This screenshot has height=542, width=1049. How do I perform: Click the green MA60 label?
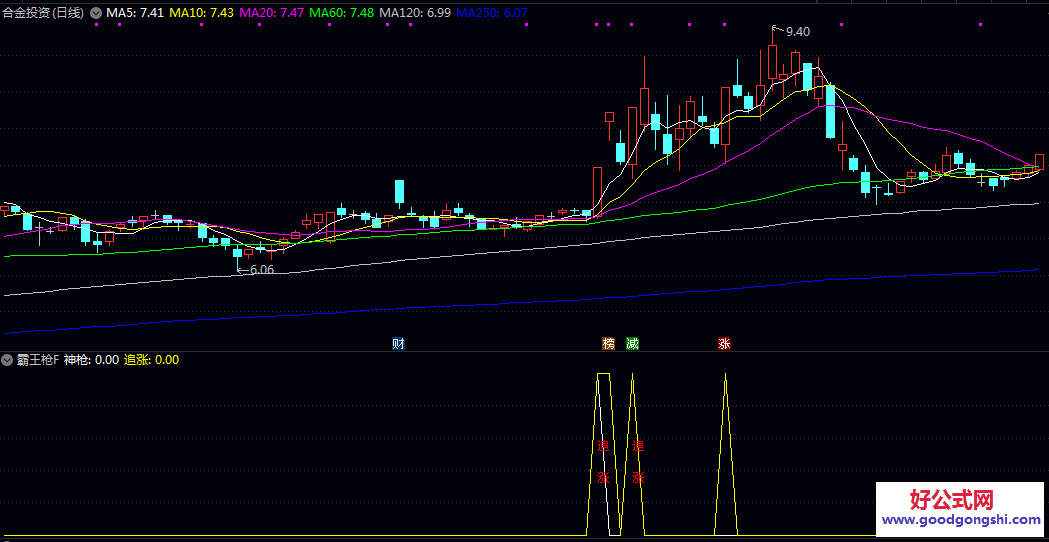342,13
